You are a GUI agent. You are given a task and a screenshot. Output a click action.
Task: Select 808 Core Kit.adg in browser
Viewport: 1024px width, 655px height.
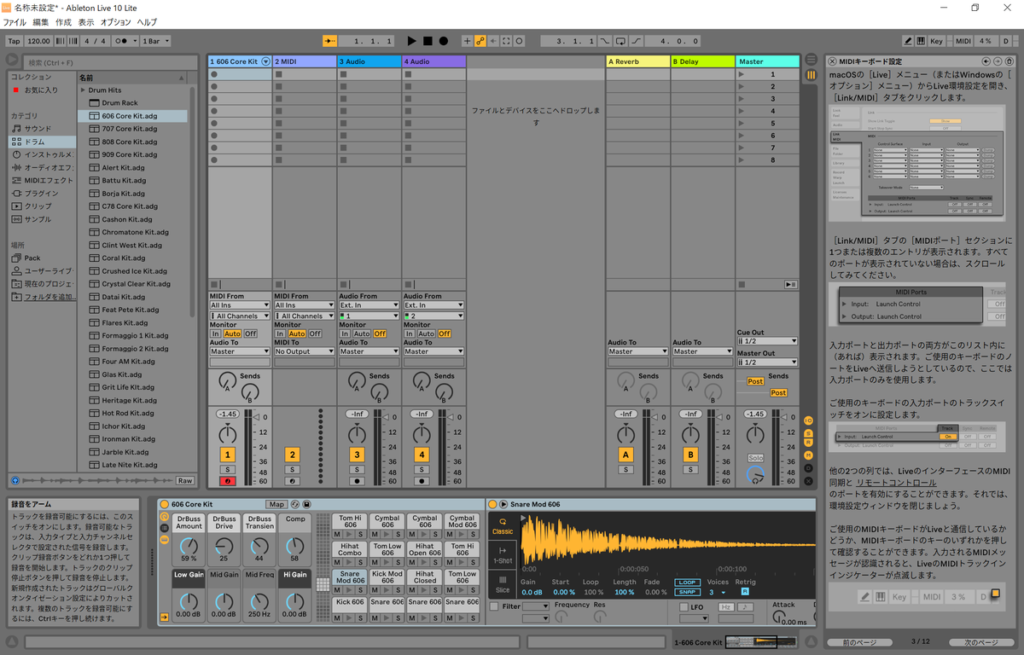129,142
